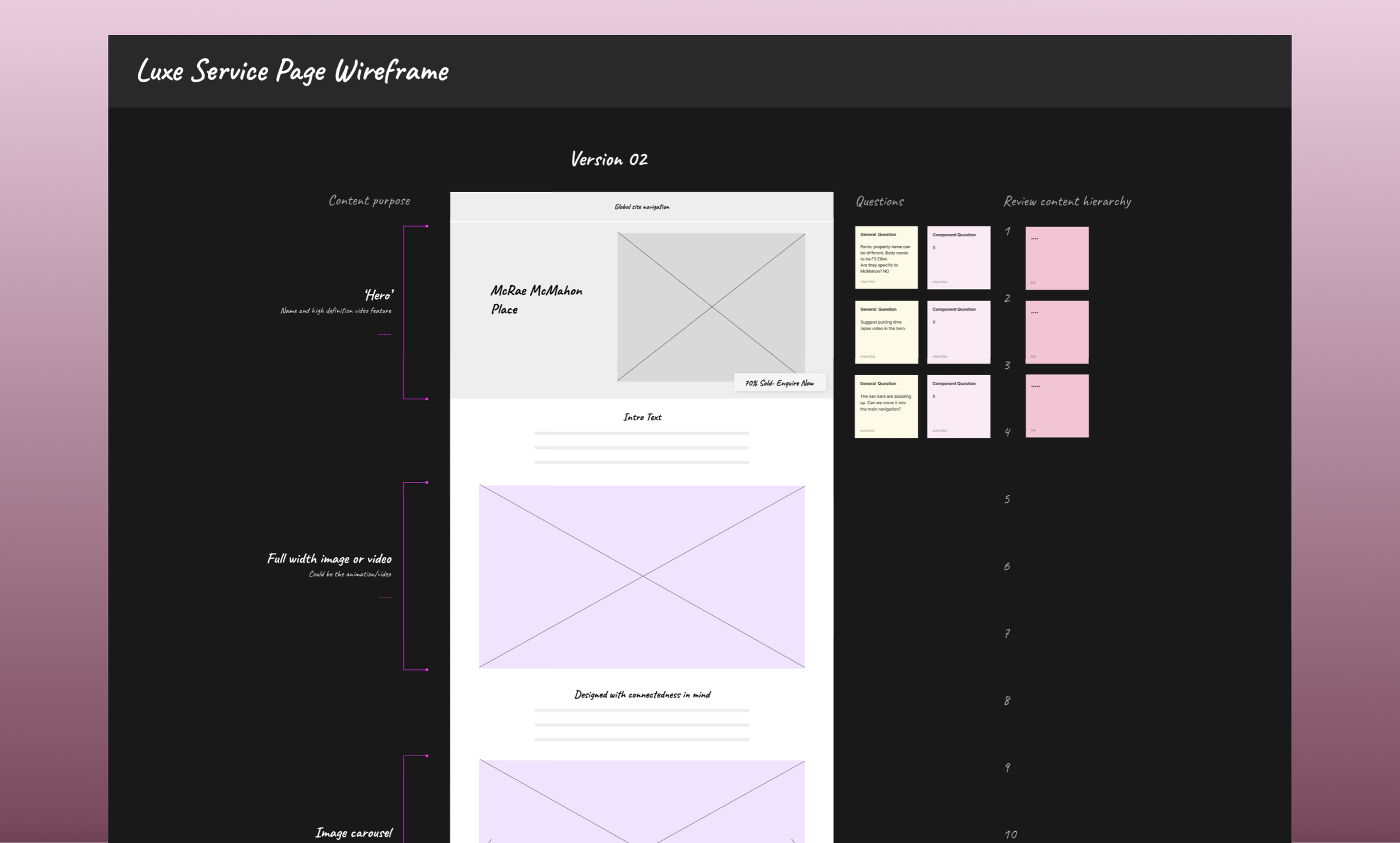
Task: Click the sticky note about nav bars doubling up
Action: (886, 406)
